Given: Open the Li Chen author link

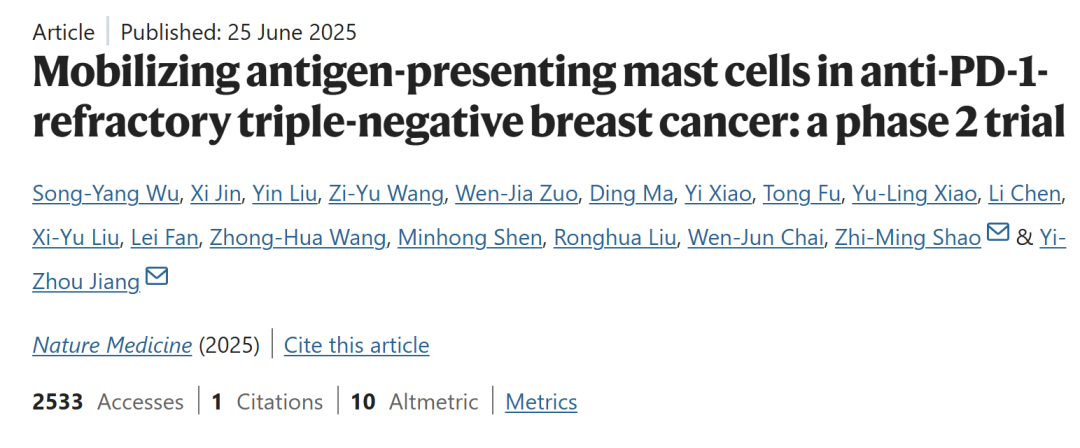Looking at the screenshot, I should click(1024, 194).
